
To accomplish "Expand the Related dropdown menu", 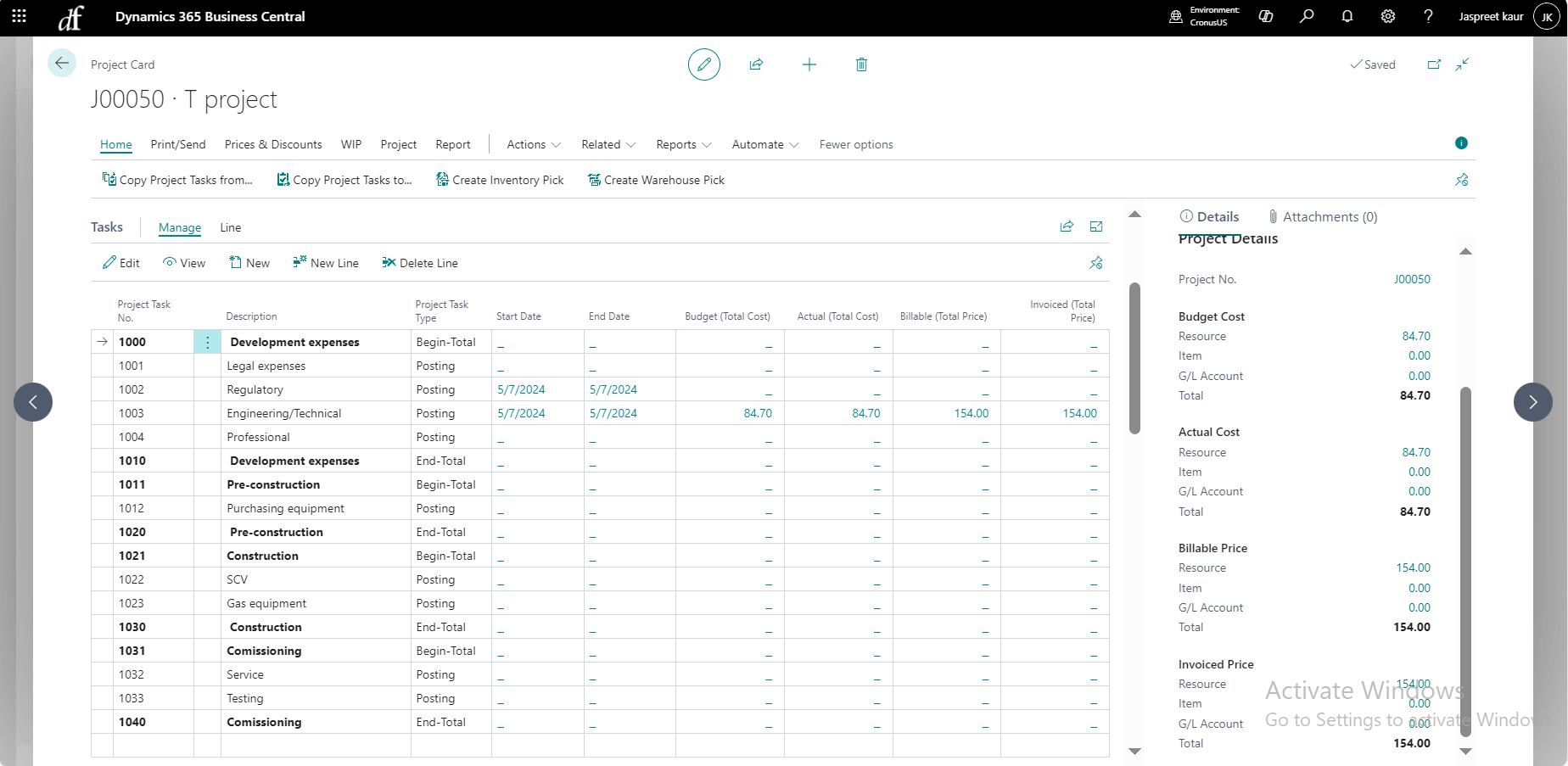I will (608, 145).
